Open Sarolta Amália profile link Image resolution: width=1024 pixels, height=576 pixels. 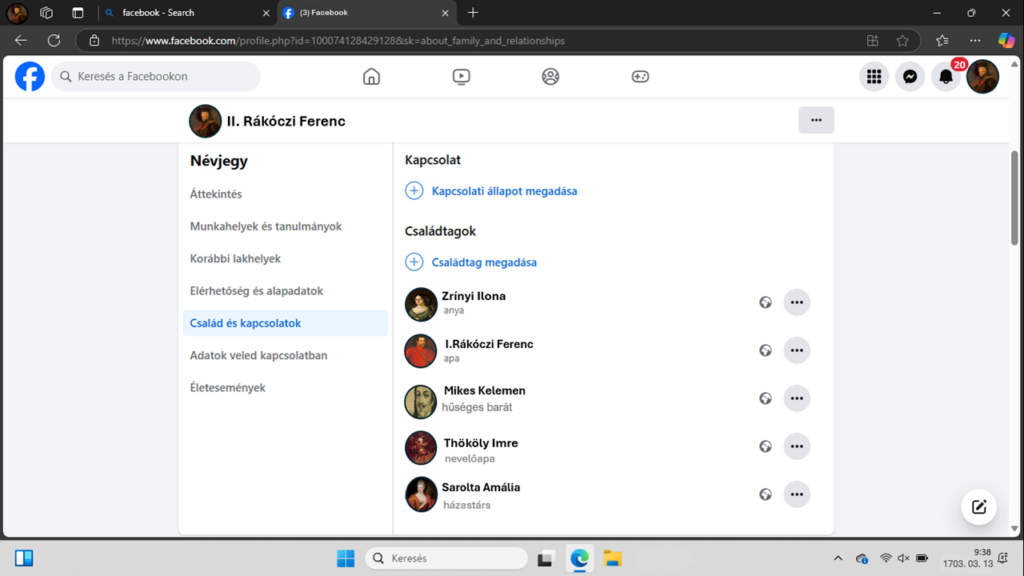coord(481,487)
